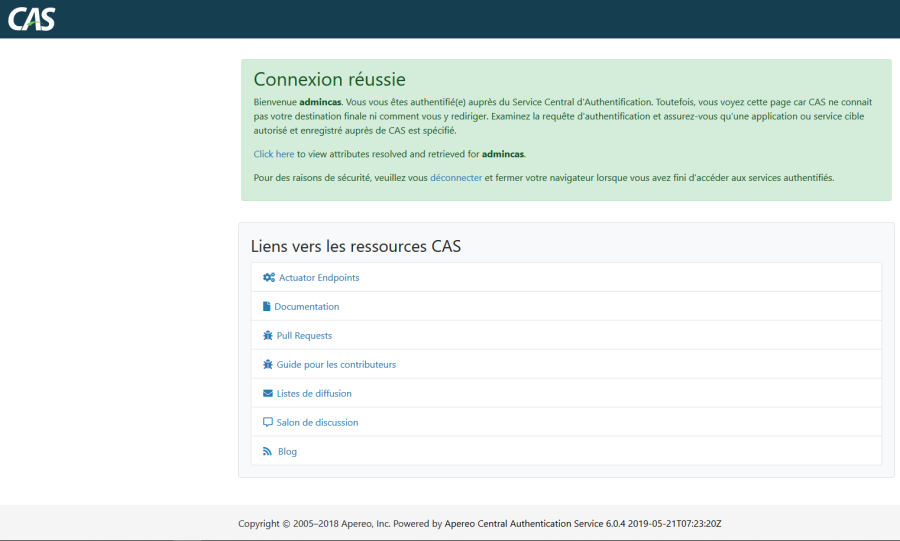
Task: Open Listes de diffusion link
Action: tap(314, 394)
